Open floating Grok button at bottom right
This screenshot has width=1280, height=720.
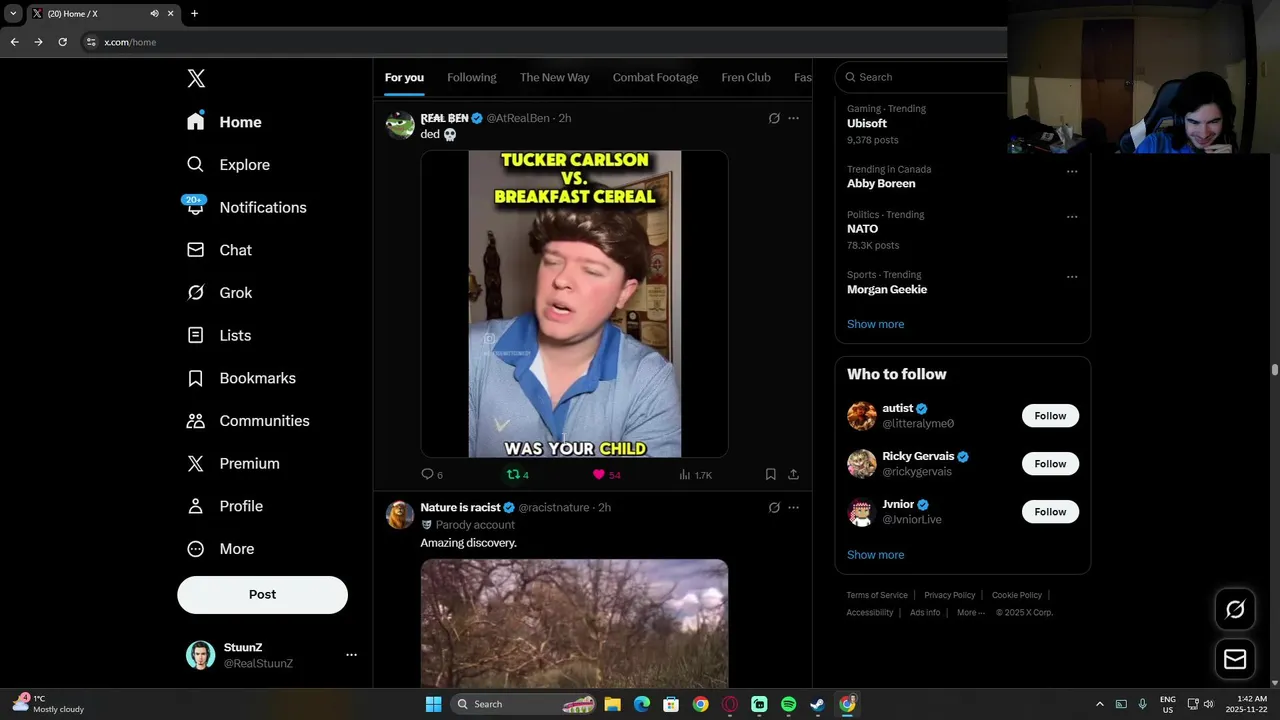(1235, 609)
